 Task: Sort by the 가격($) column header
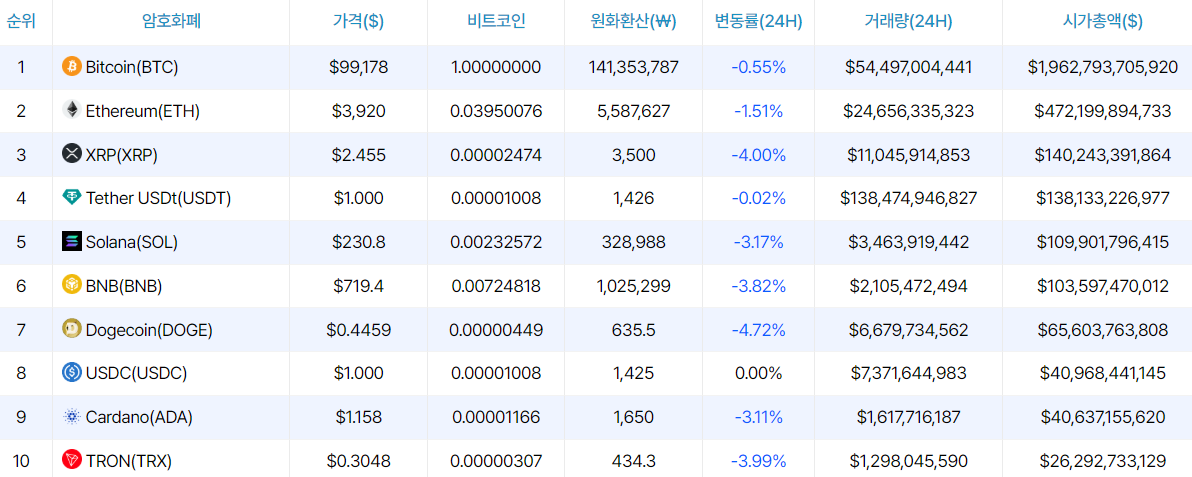358,21
